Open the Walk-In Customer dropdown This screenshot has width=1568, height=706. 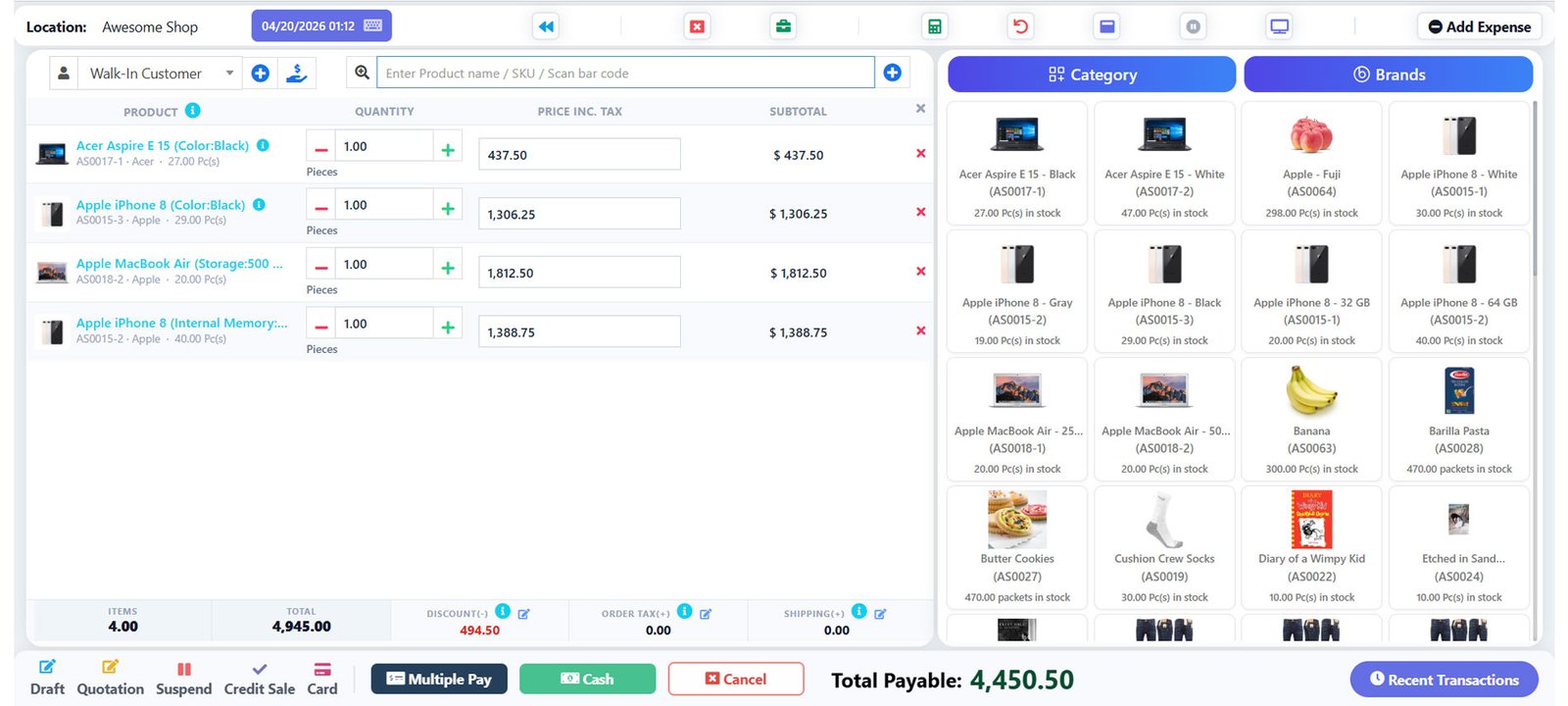[161, 73]
